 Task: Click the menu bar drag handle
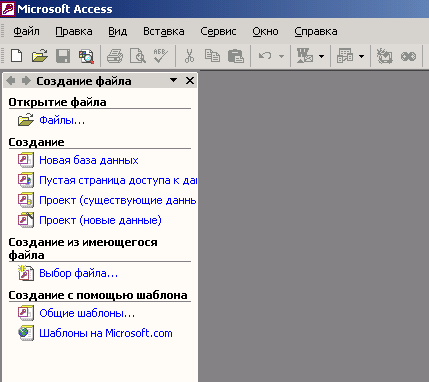pos(3,31)
